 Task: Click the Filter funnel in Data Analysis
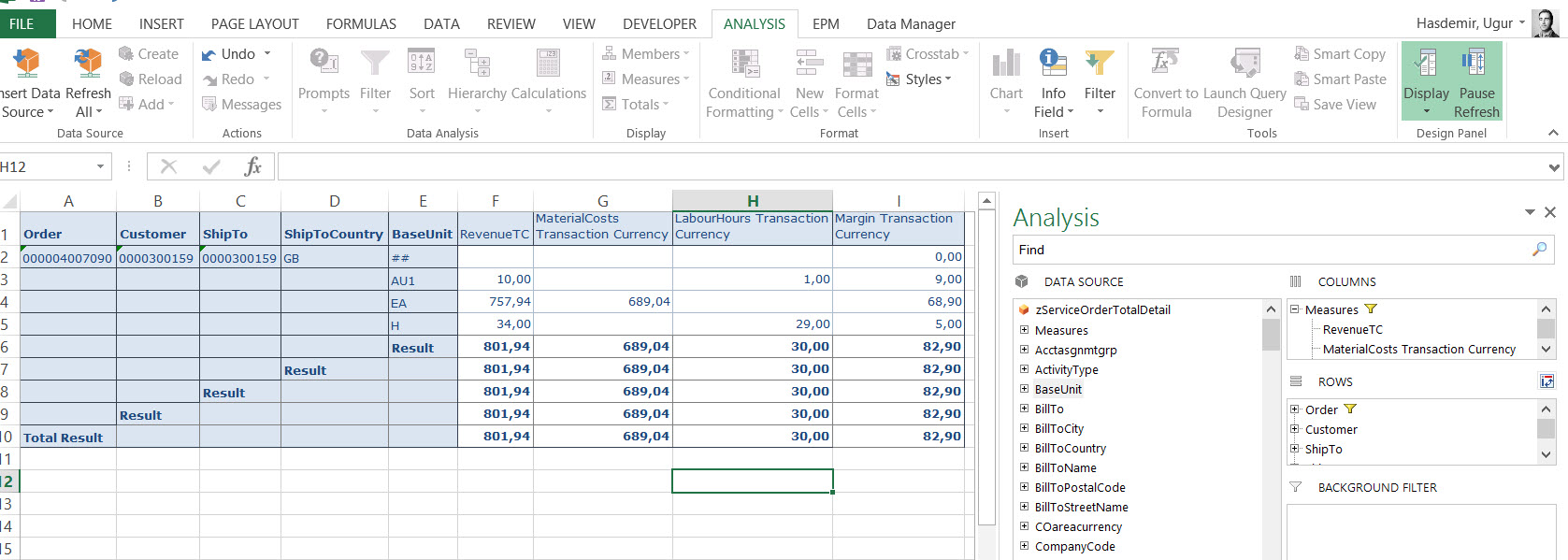(x=375, y=64)
